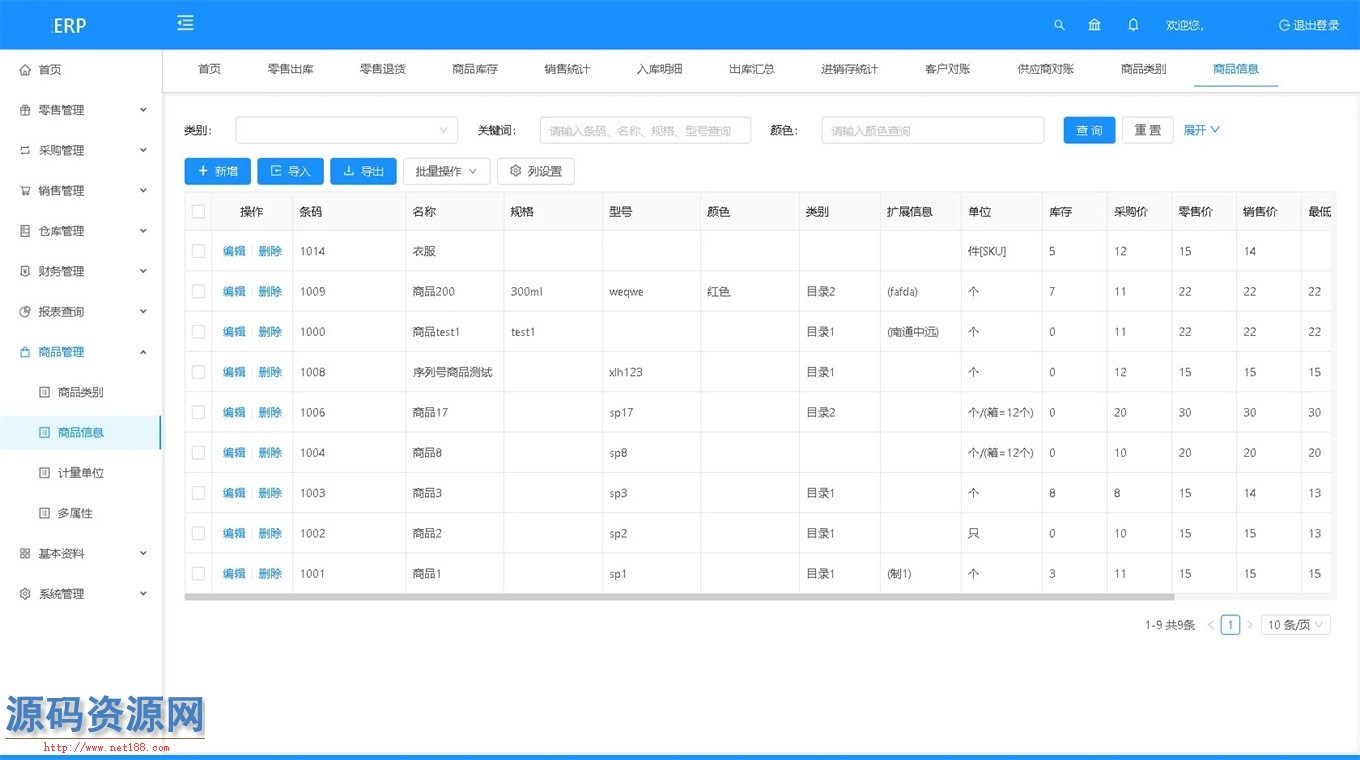1360x760 pixels.
Task: Open 计量单位 in the sidebar
Action: tap(80, 473)
